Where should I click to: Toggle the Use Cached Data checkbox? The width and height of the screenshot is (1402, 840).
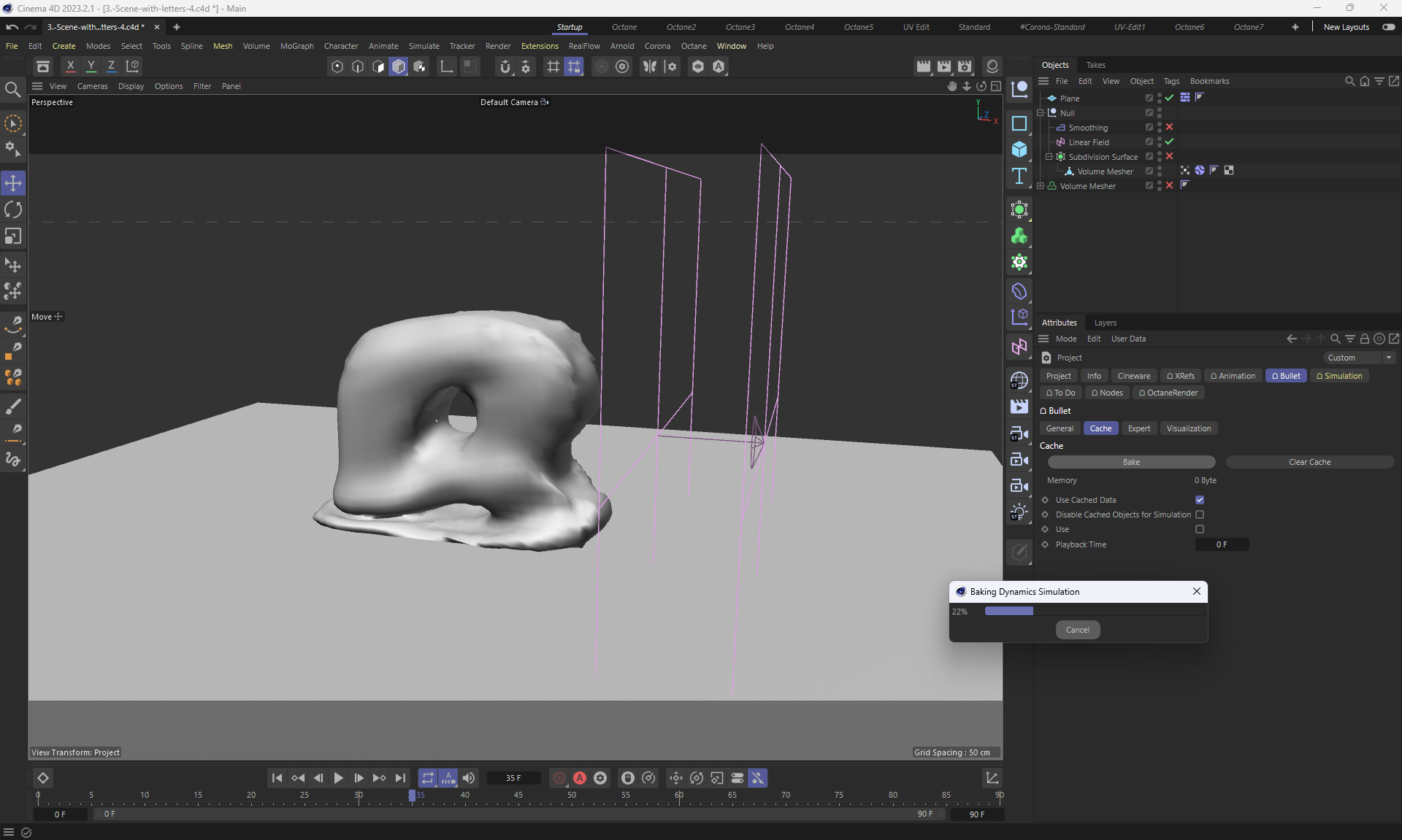click(1200, 500)
